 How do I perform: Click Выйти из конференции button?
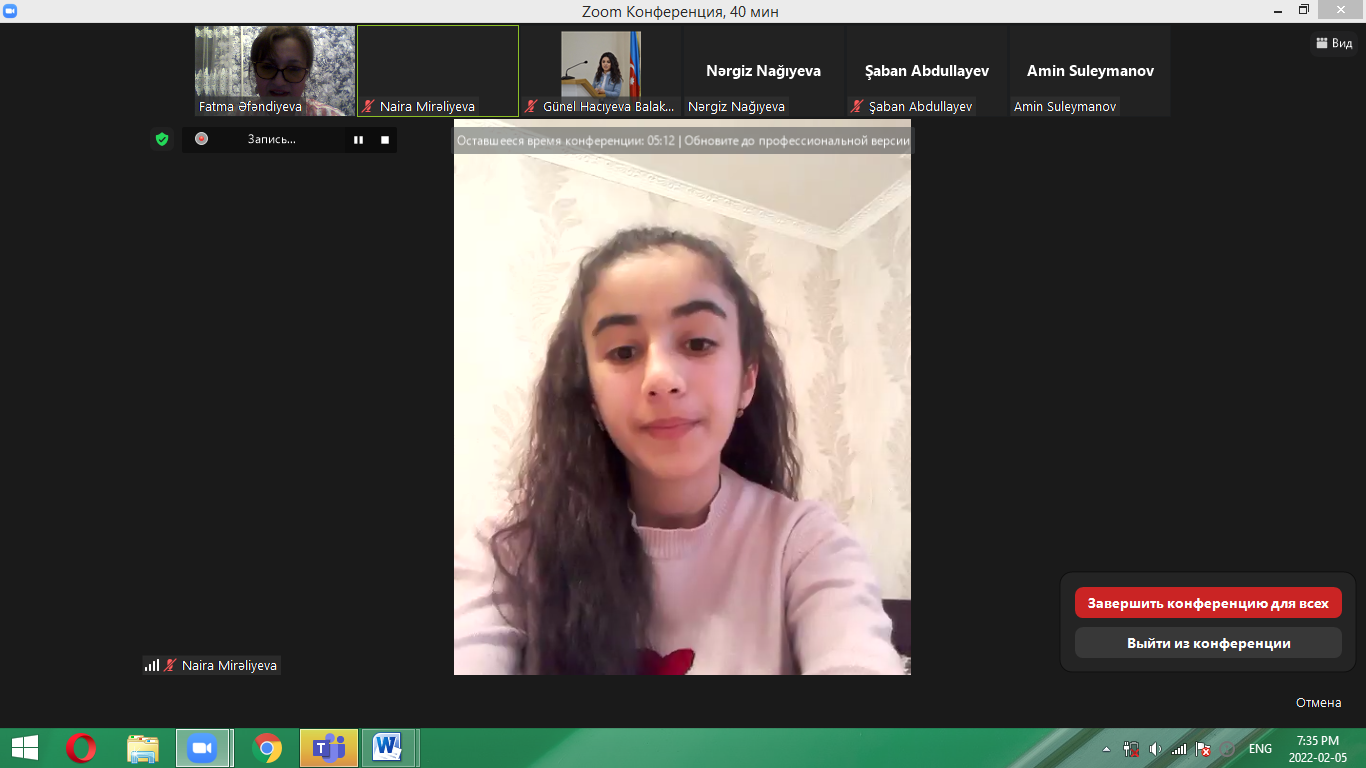(1208, 643)
